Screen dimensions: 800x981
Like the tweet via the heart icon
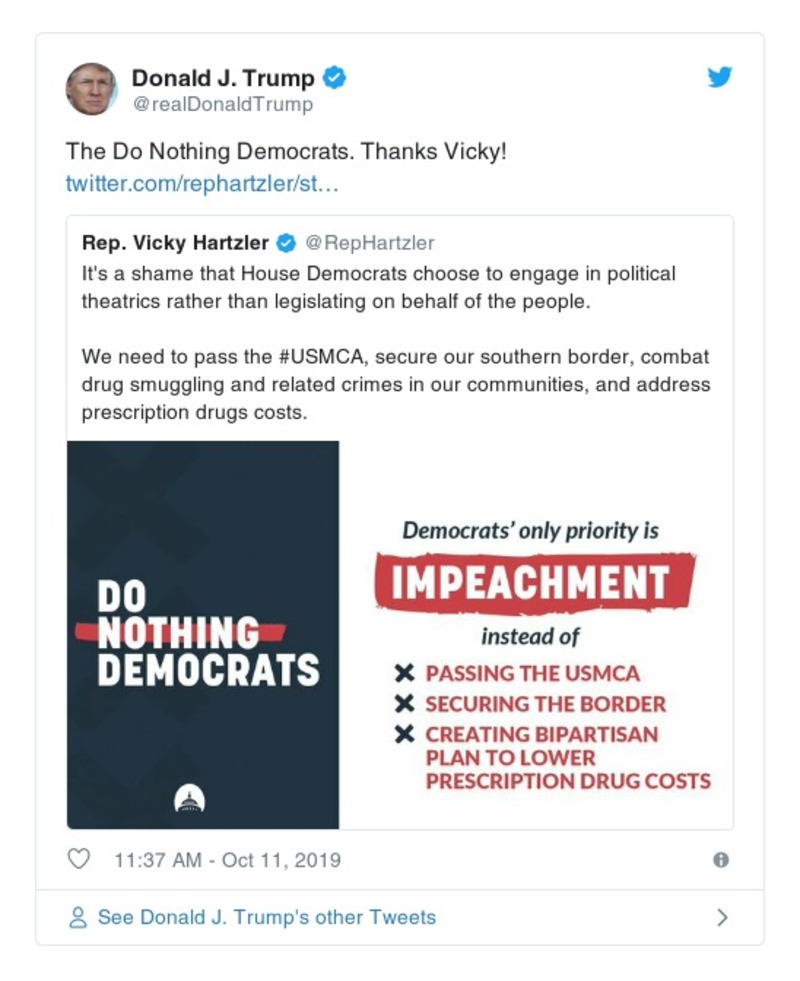[x=77, y=859]
